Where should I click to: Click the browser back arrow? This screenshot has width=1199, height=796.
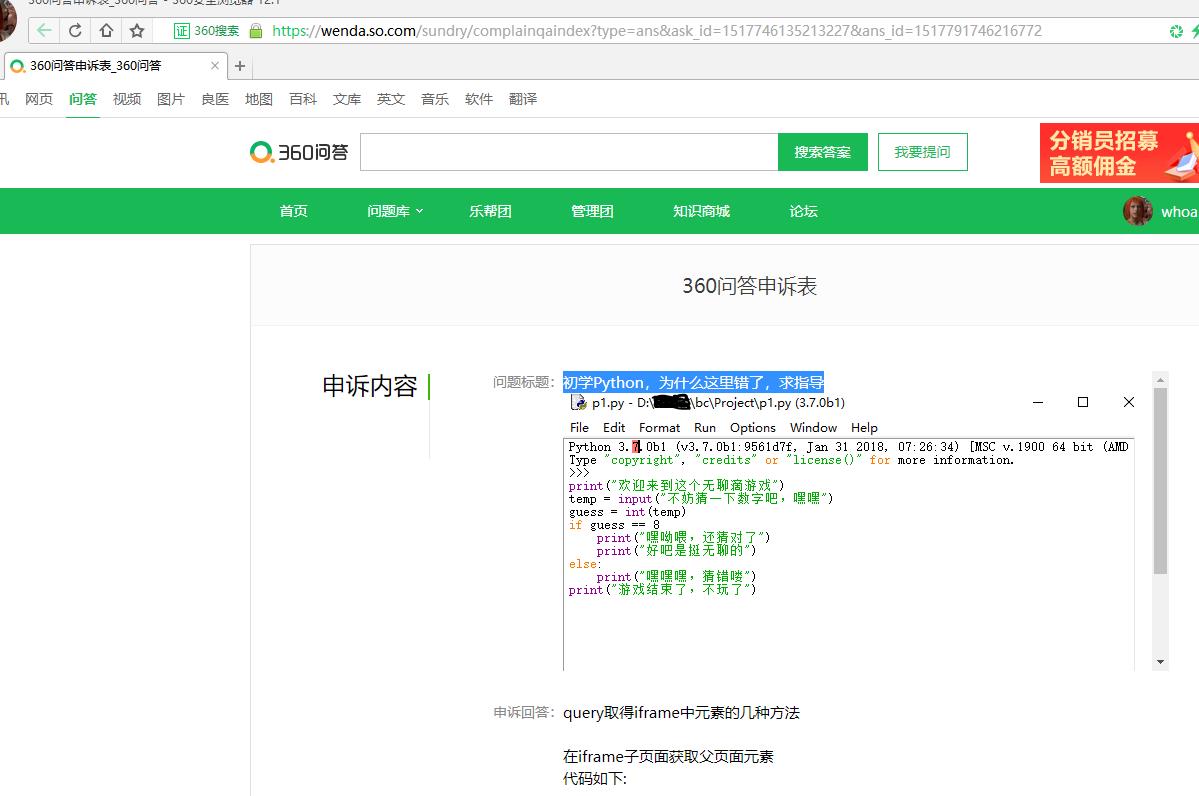click(x=44, y=31)
